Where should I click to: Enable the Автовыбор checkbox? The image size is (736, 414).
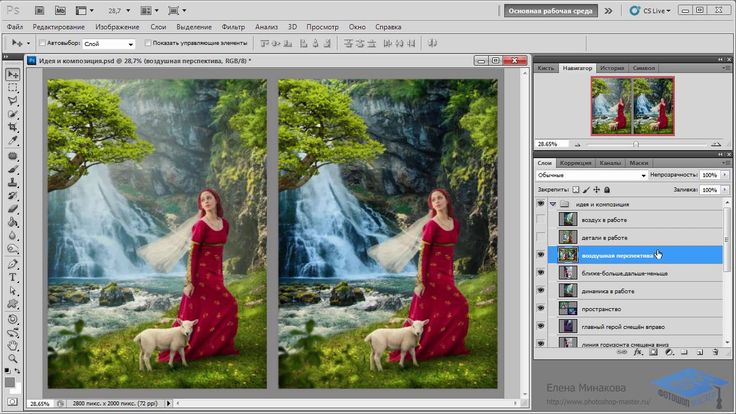42,44
